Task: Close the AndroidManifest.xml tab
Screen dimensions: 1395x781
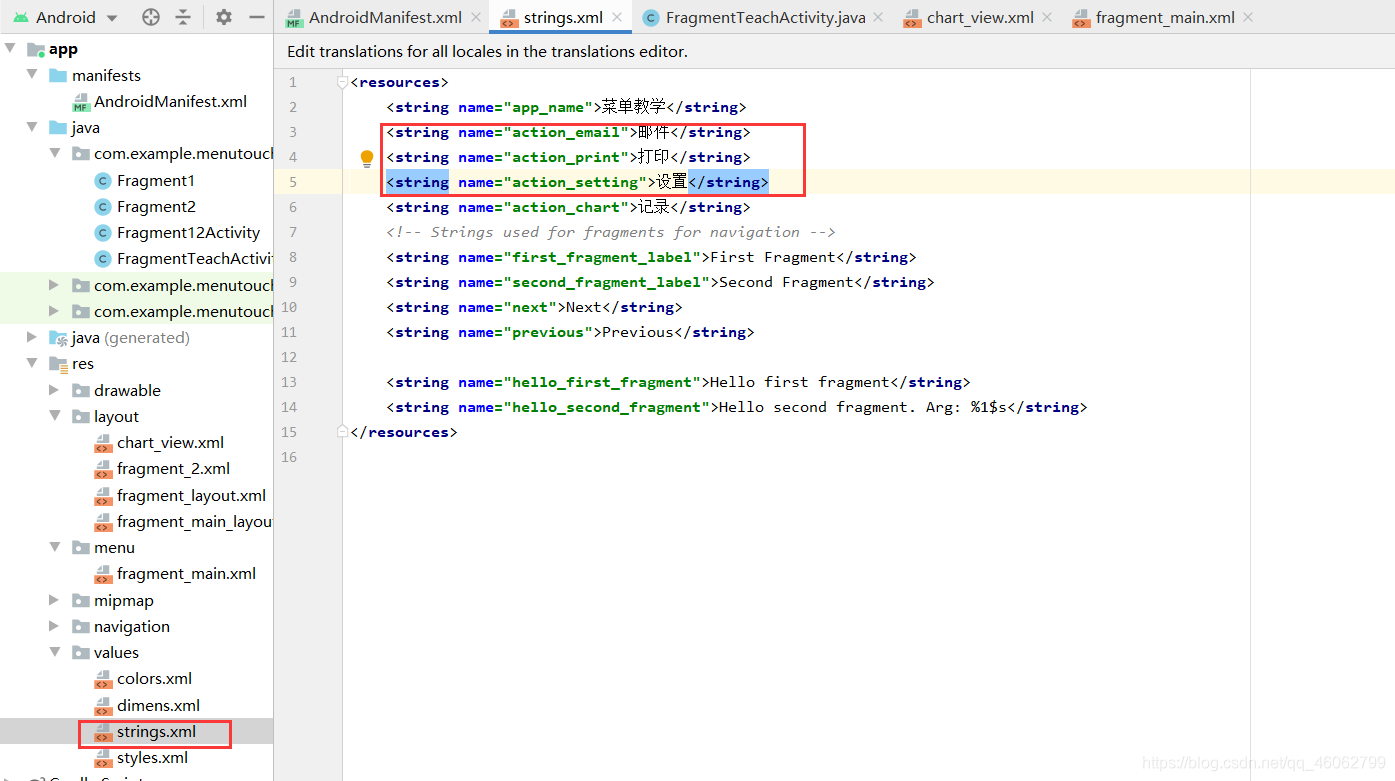Action: pyautogui.click(x=475, y=18)
